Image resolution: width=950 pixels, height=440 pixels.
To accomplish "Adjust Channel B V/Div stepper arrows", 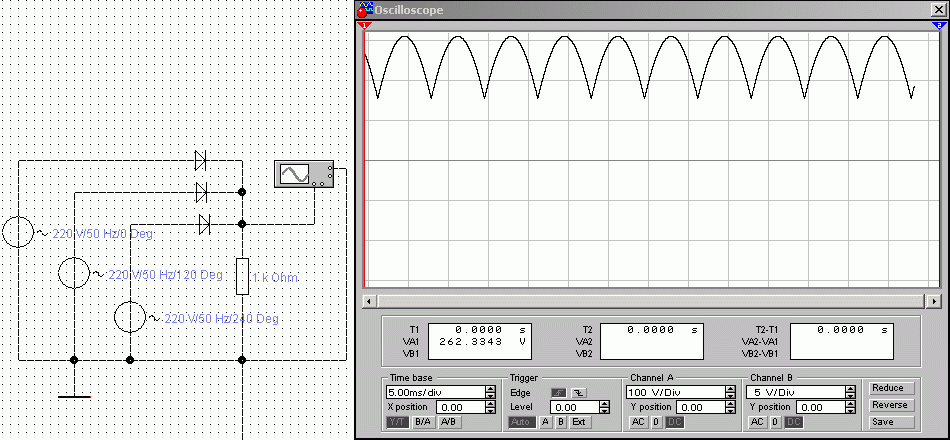I will (850, 393).
